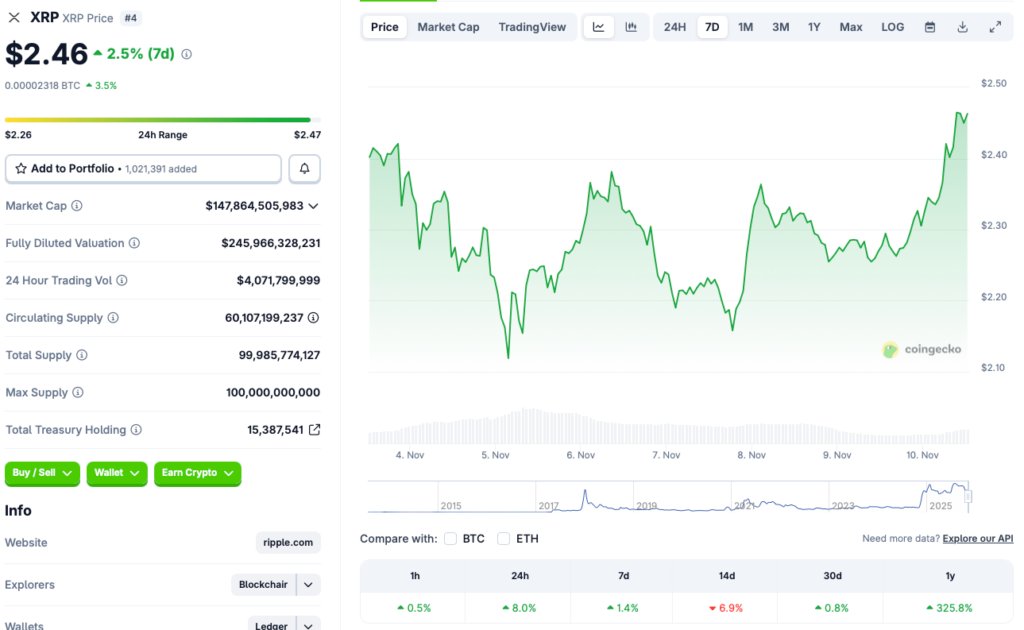Star XRP to Add to Portfolio

pyautogui.click(x=22, y=168)
